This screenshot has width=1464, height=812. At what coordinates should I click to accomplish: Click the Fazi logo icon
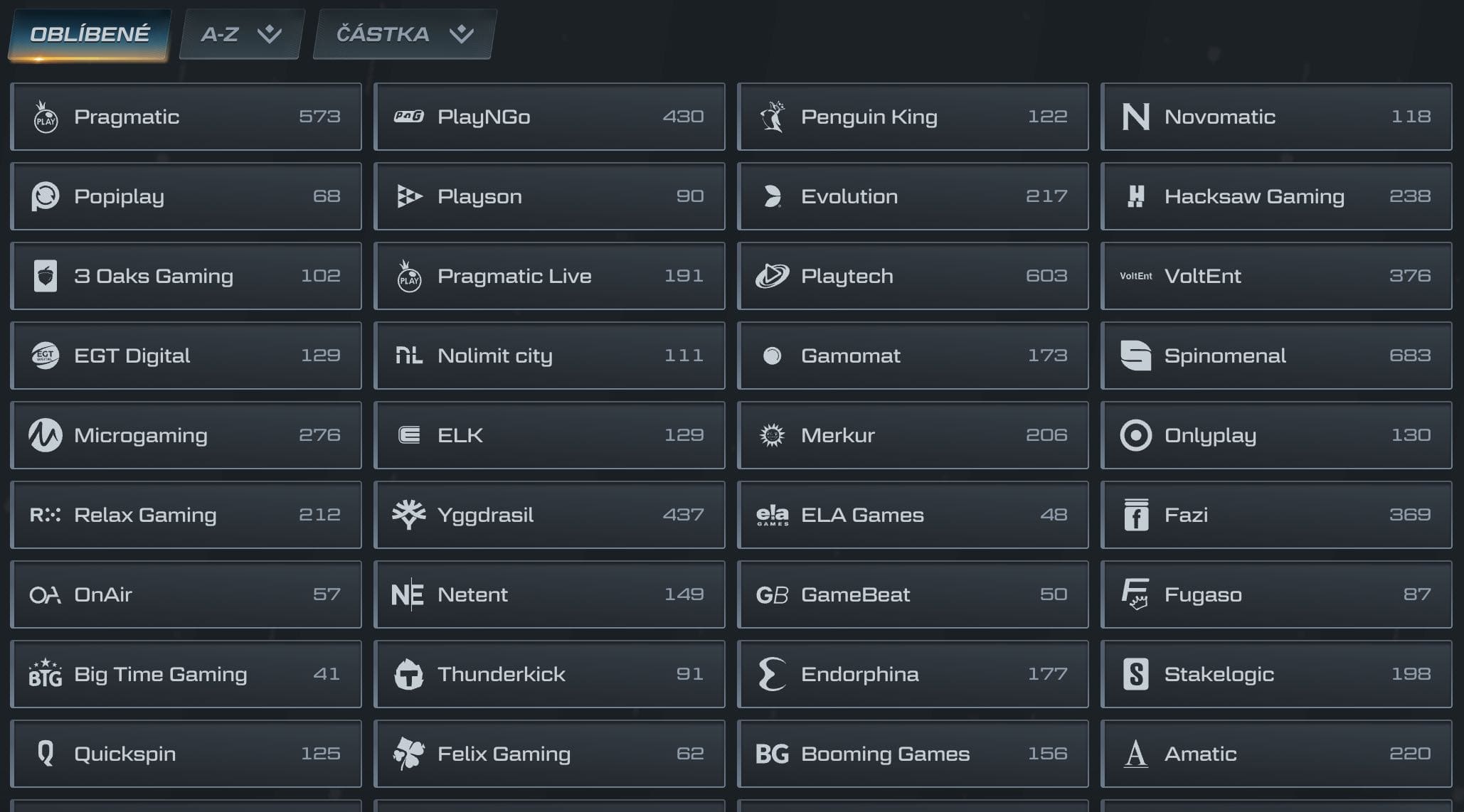(x=1135, y=515)
